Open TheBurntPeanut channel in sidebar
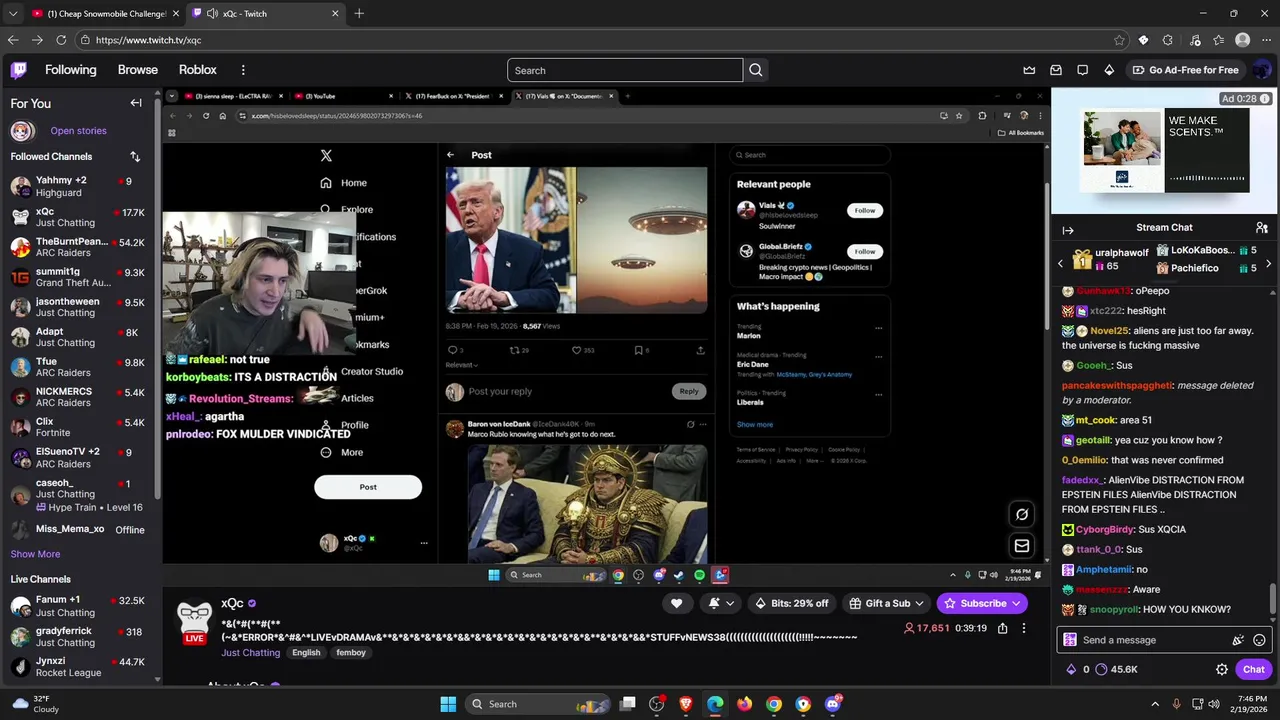Screen dimensions: 1280x720 tap(80, 247)
